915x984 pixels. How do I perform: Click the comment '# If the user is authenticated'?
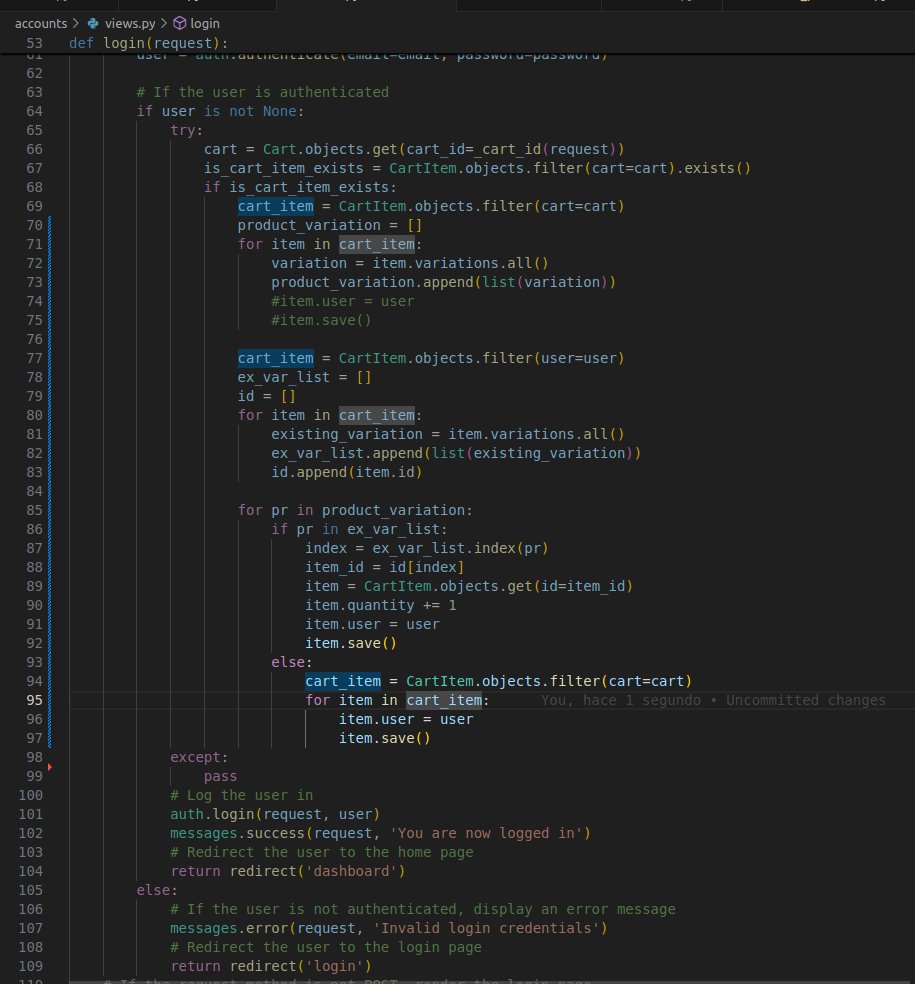(x=262, y=92)
